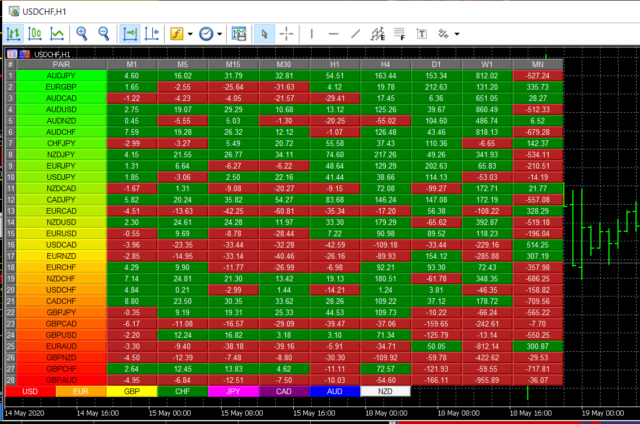Zoom in on the chart
This screenshot has width=640, height=424.
click(x=82, y=34)
